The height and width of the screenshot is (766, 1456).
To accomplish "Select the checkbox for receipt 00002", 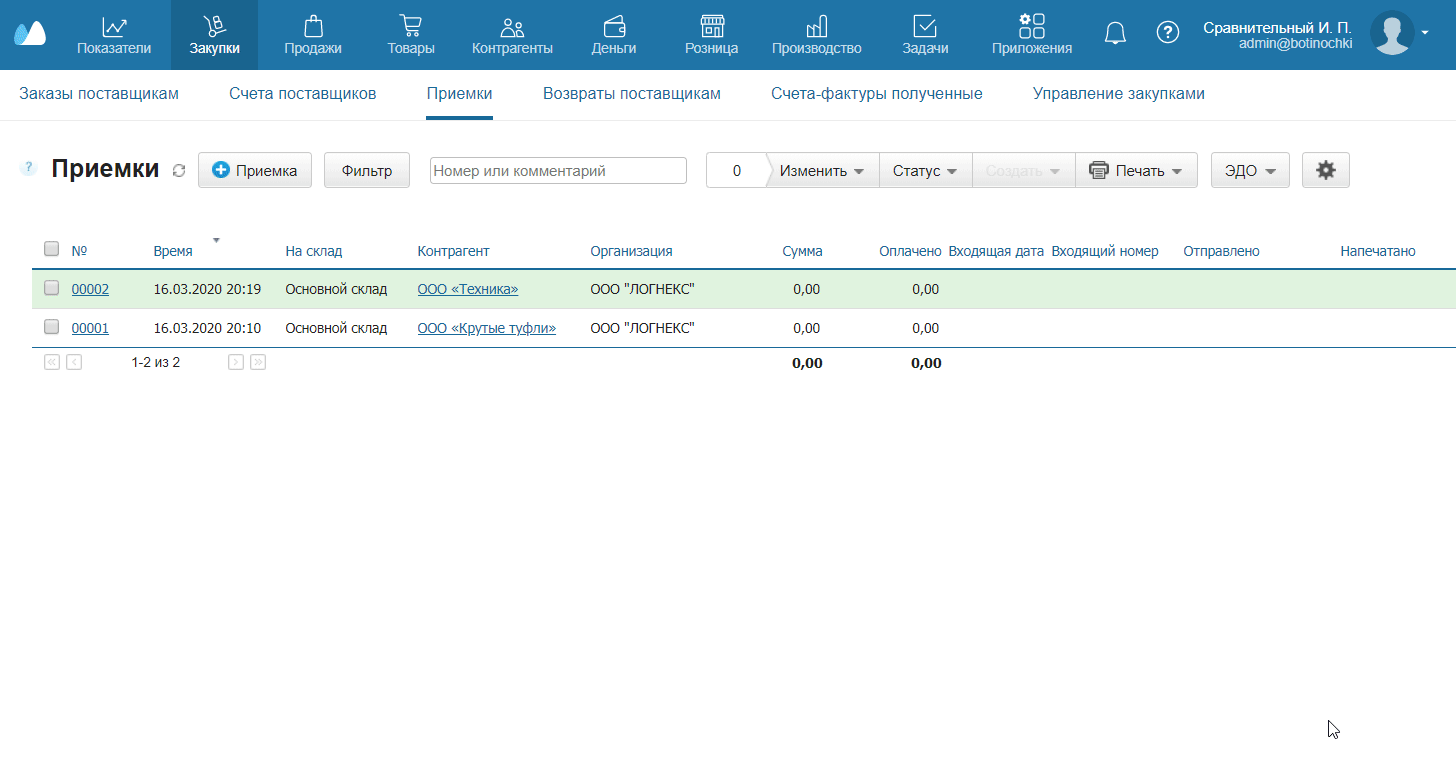I will (x=52, y=288).
